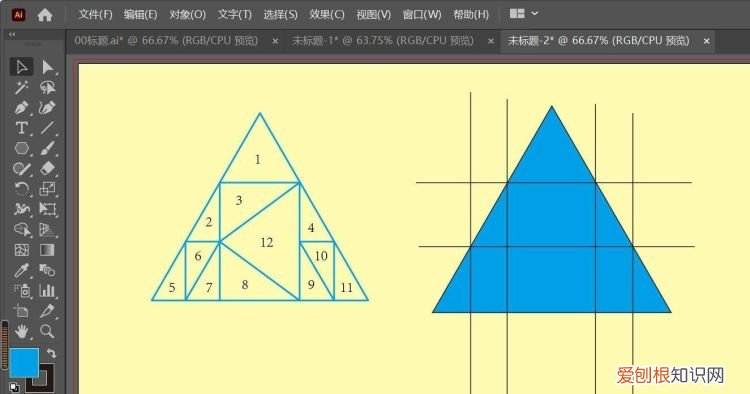This screenshot has height=394, width=750.
Task: Click region numbered 5 in outline triangle
Action: pyautogui.click(x=172, y=287)
